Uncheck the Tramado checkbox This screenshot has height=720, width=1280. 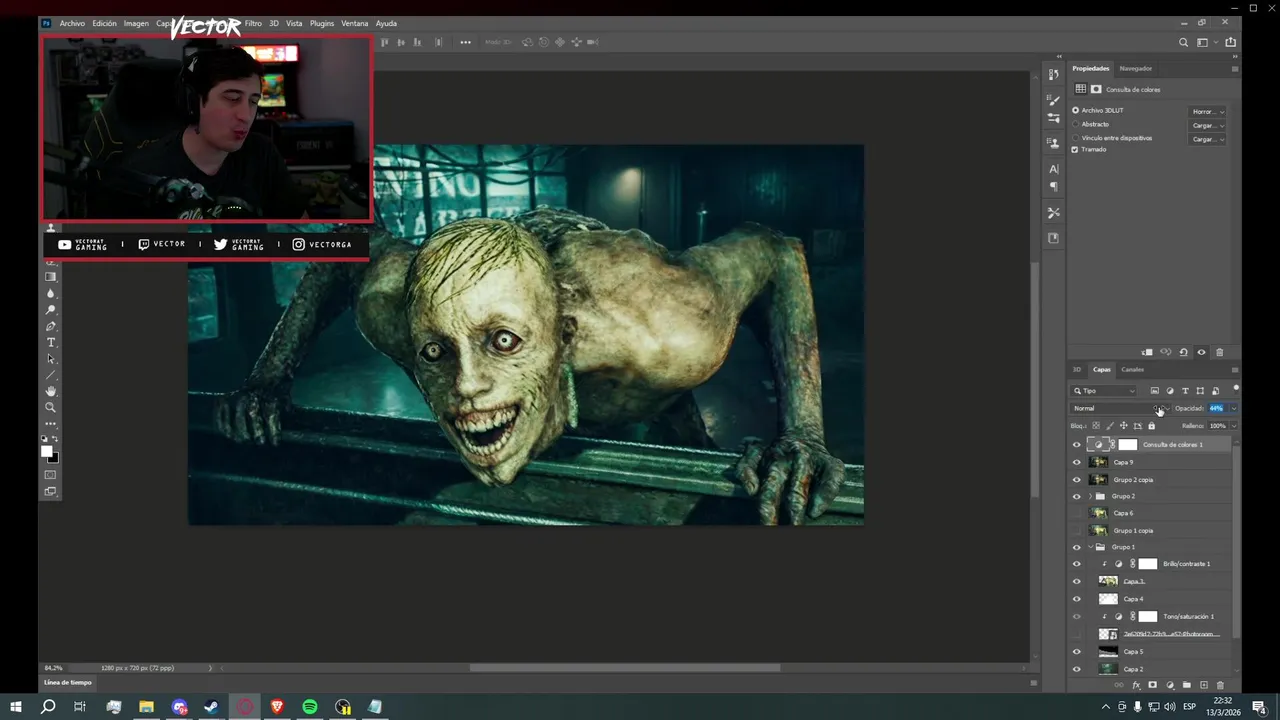coord(1075,149)
